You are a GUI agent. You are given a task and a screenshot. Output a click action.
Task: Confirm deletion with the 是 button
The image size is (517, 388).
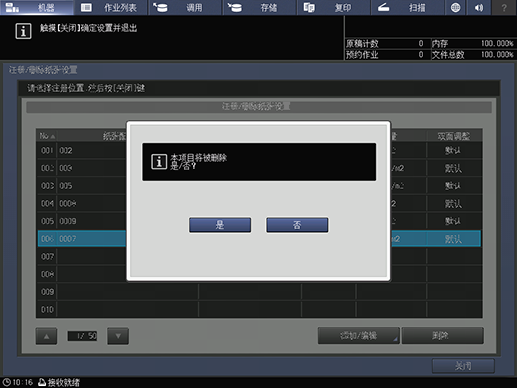click(220, 225)
